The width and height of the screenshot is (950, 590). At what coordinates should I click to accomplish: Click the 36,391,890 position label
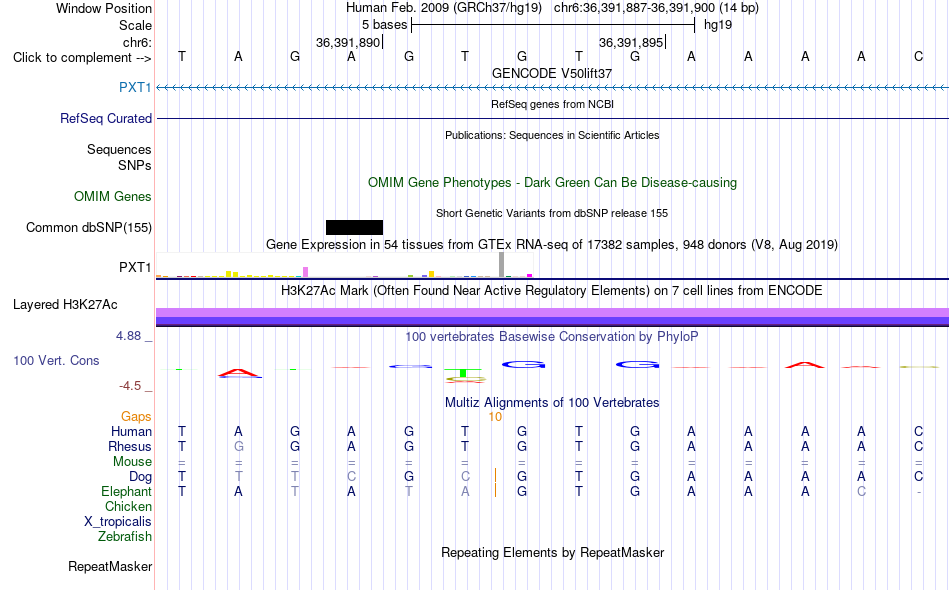[348, 42]
